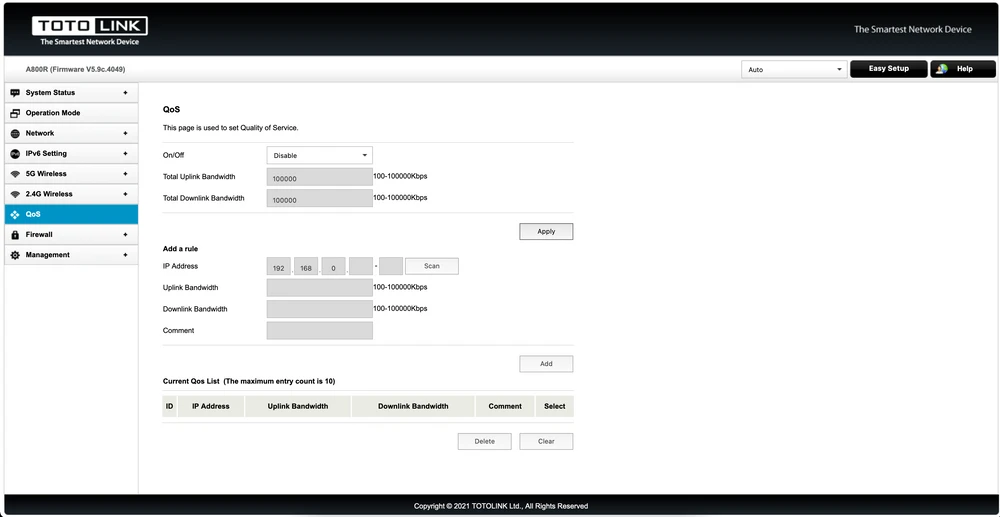Click the Scan button next to IP Address
The width and height of the screenshot is (1000, 517).
(x=431, y=266)
